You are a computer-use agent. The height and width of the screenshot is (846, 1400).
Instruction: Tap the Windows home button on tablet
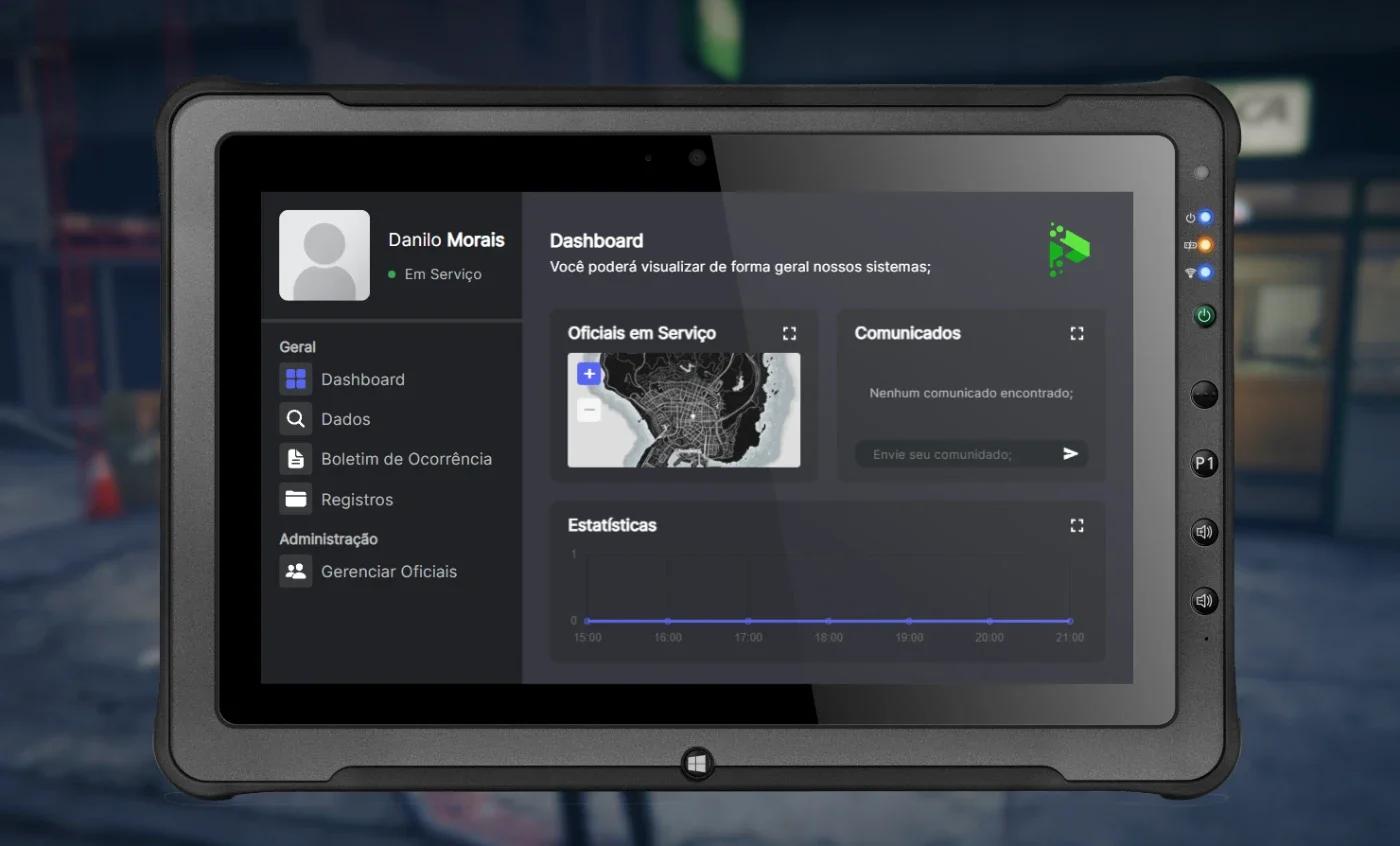tap(698, 764)
